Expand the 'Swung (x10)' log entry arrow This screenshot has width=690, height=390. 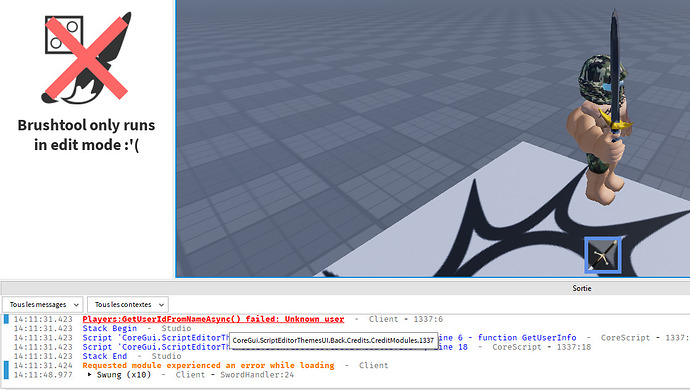pos(89,375)
